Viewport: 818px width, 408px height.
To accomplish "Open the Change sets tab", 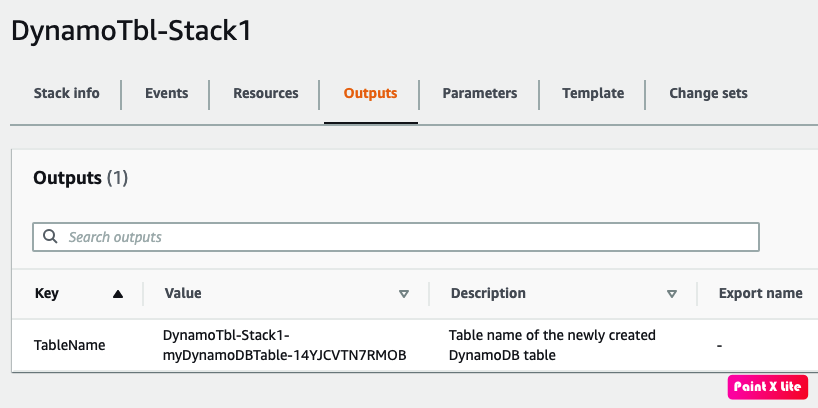I will [x=708, y=93].
